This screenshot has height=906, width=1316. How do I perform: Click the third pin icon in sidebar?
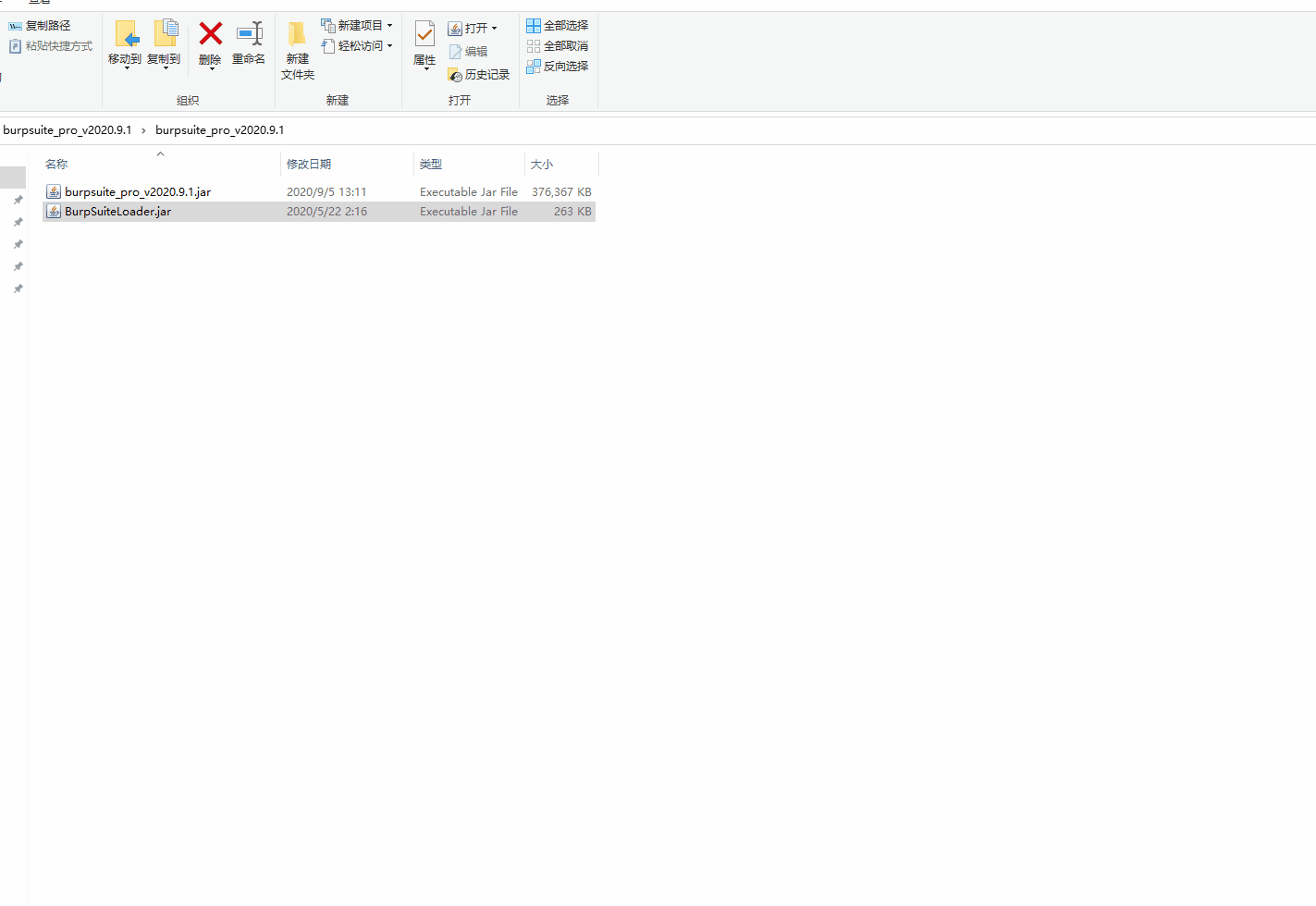pyautogui.click(x=18, y=244)
